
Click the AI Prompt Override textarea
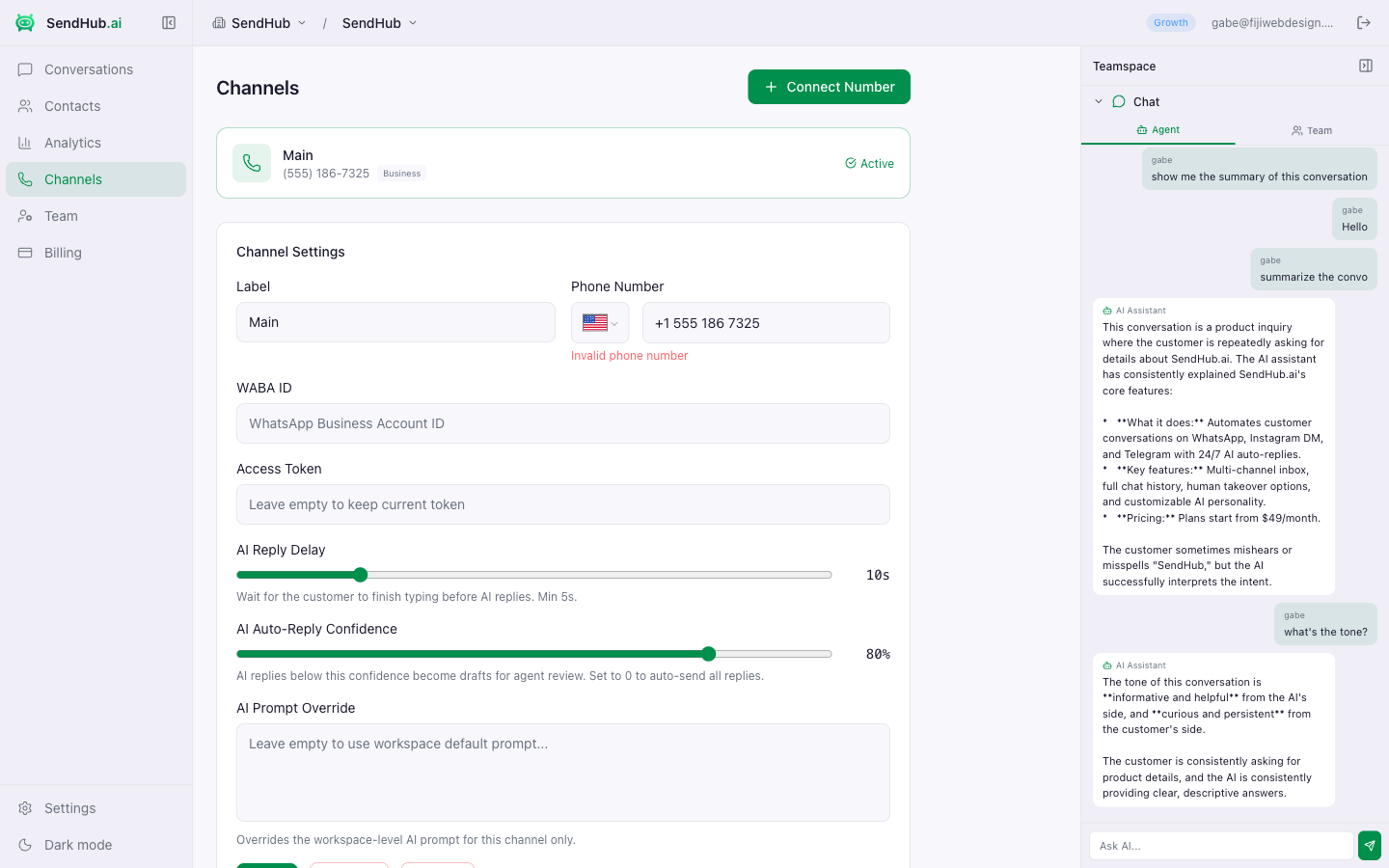coord(563,773)
